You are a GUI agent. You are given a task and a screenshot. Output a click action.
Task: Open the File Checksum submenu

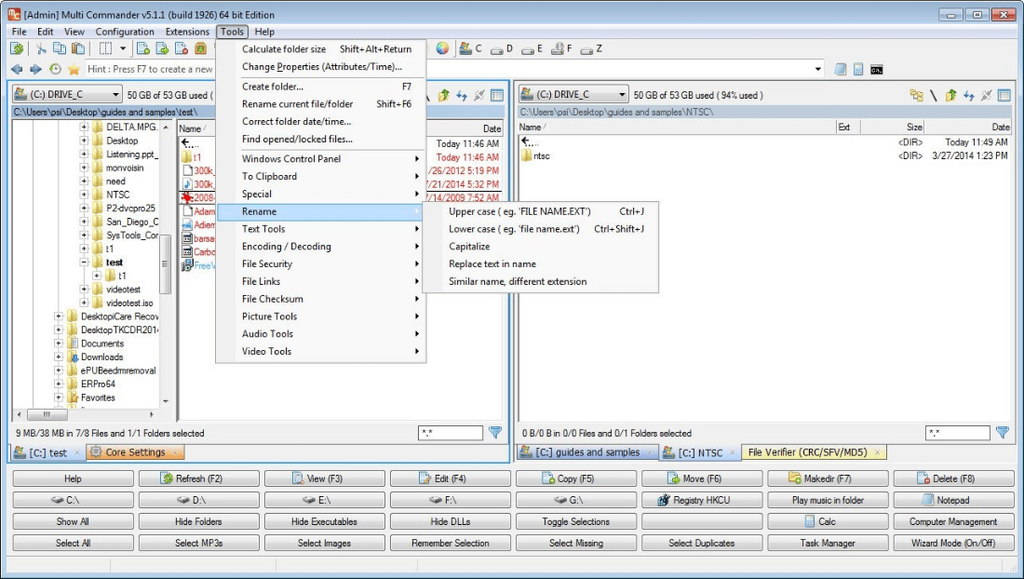(x=321, y=299)
